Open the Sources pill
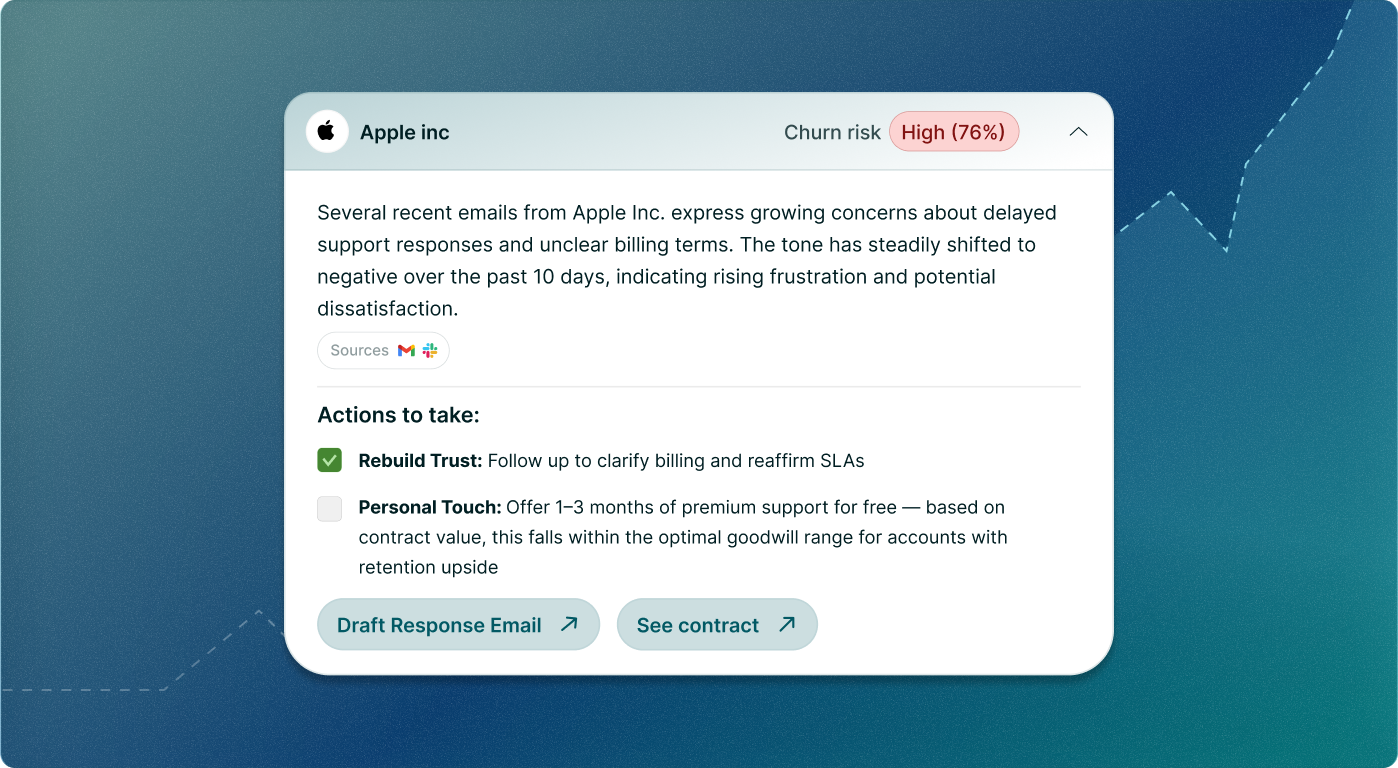1398x768 pixels. [x=383, y=351]
